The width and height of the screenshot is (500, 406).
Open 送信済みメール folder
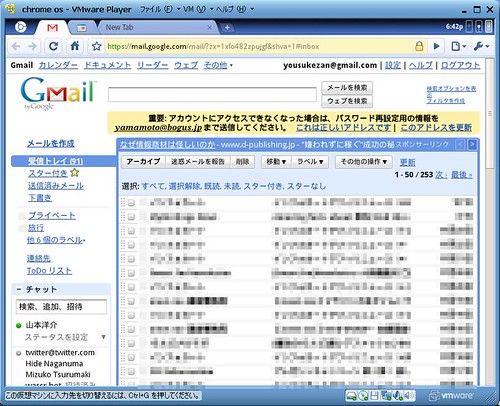pyautogui.click(x=56, y=186)
